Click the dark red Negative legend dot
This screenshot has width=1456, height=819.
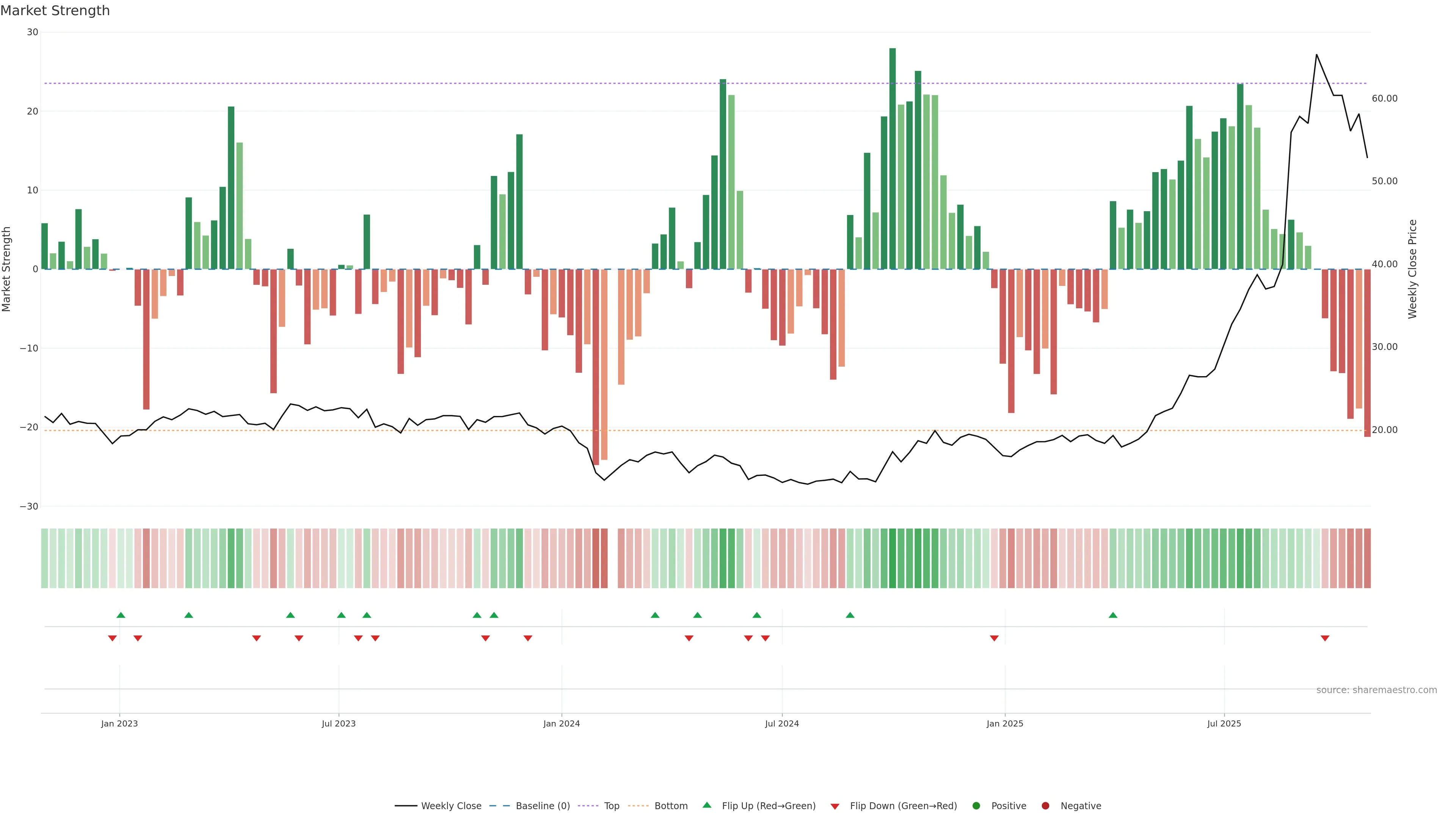(1045, 806)
